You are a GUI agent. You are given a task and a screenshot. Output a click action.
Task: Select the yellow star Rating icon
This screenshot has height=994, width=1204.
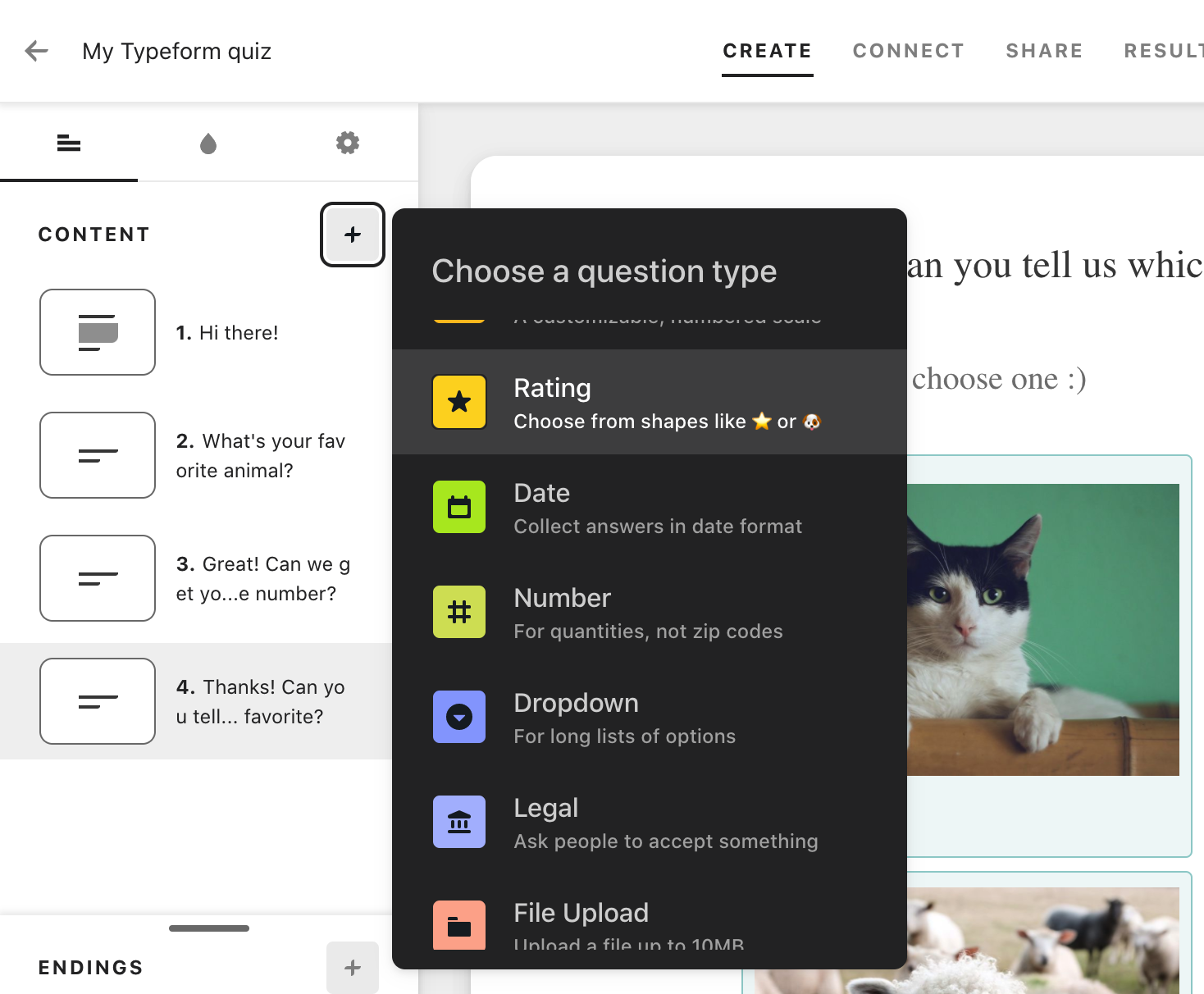tap(459, 402)
